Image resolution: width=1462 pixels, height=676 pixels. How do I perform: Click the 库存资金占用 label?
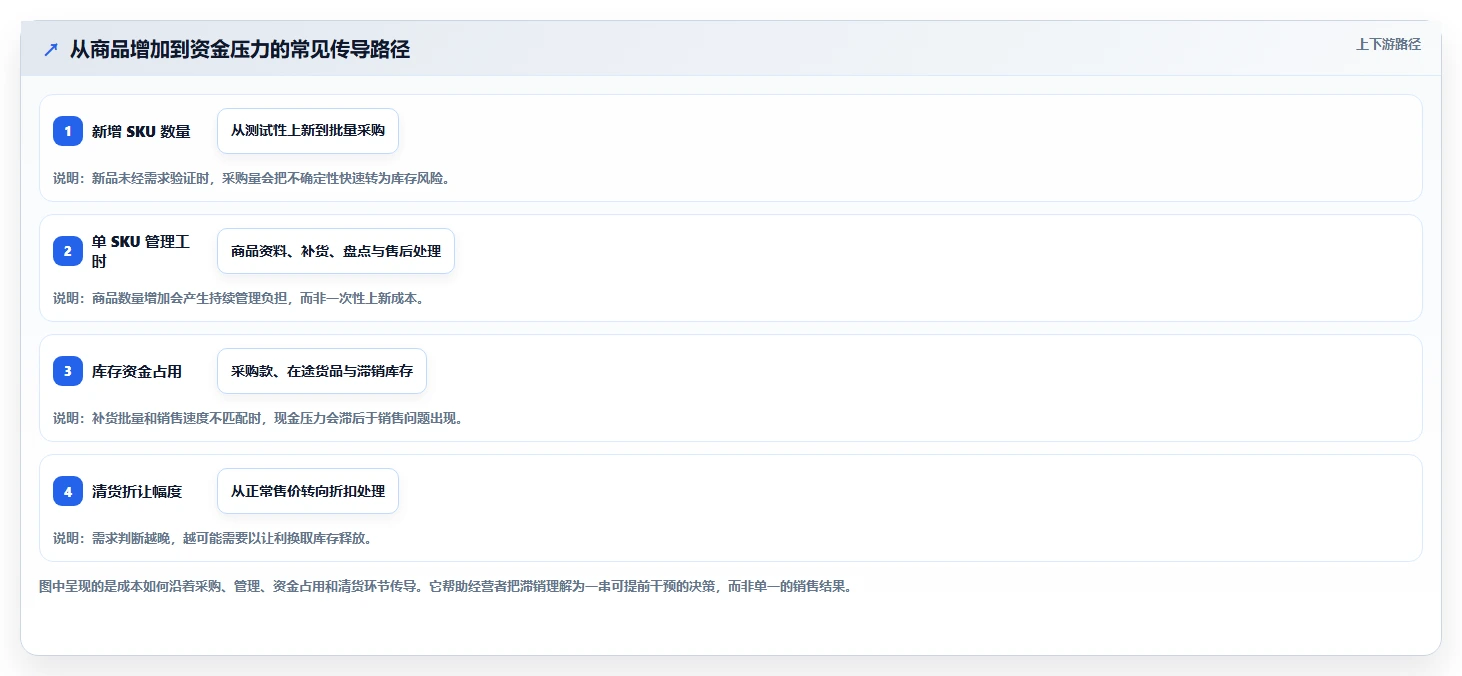pos(137,371)
